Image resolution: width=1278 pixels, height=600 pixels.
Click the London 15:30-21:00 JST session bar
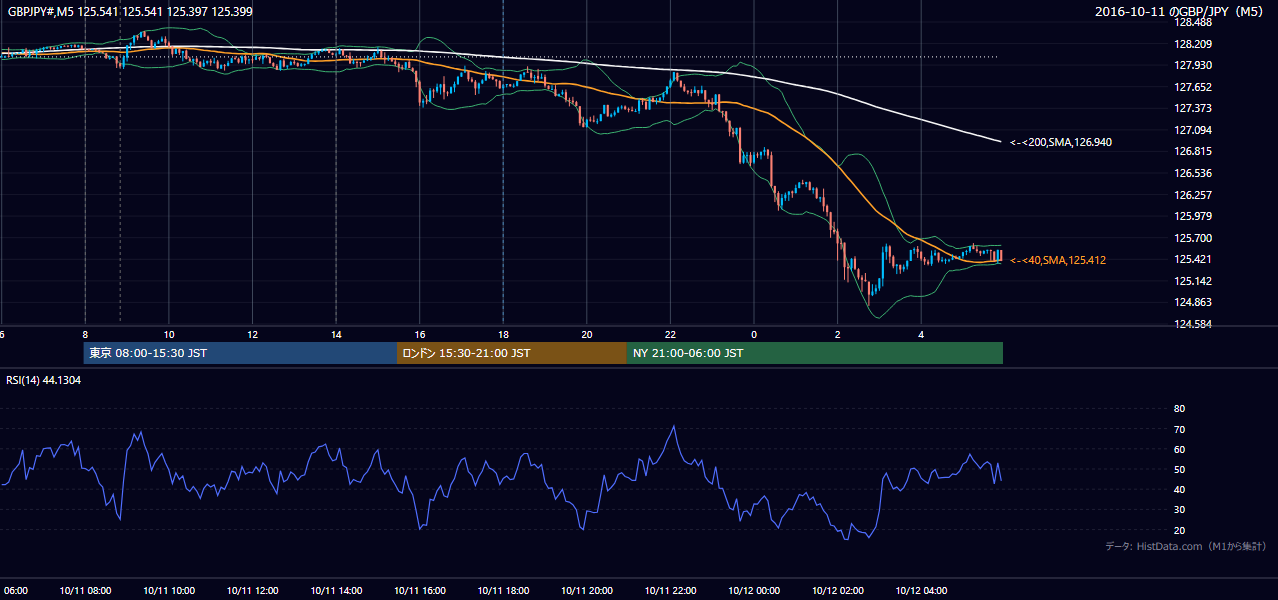pyautogui.click(x=512, y=353)
